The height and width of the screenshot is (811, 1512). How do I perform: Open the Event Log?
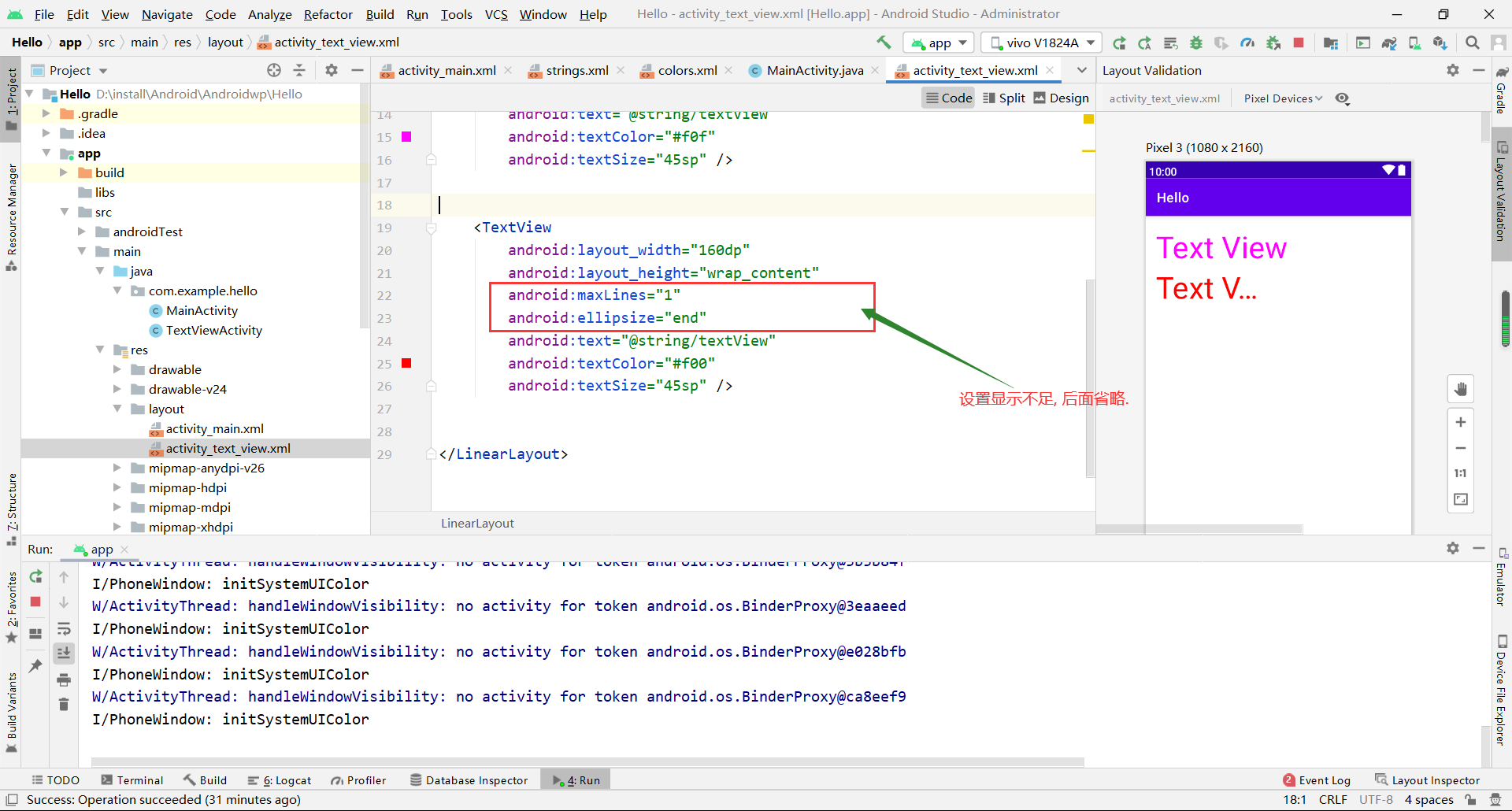[x=1316, y=780]
